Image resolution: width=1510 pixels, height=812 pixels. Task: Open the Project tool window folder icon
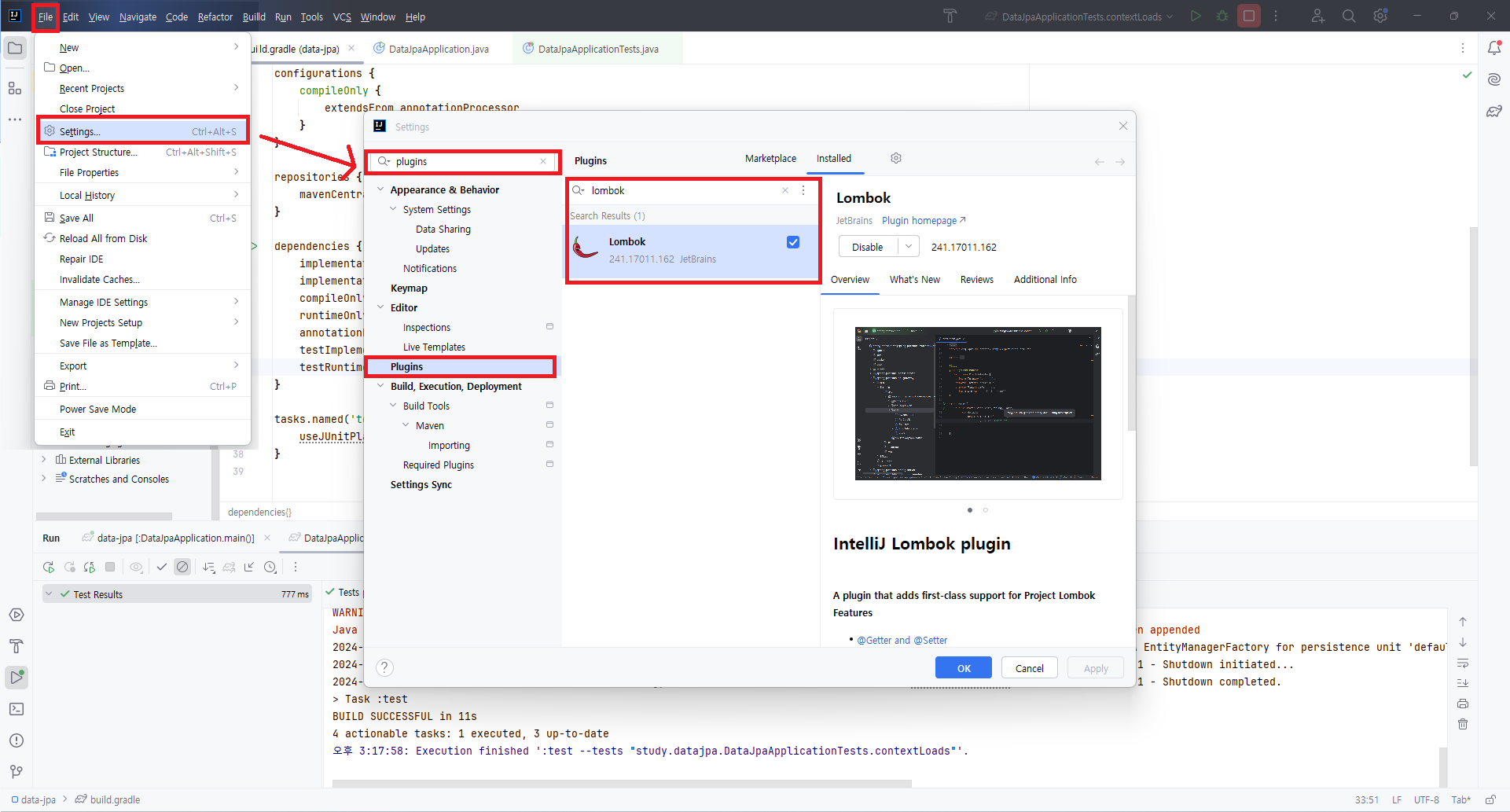point(15,48)
